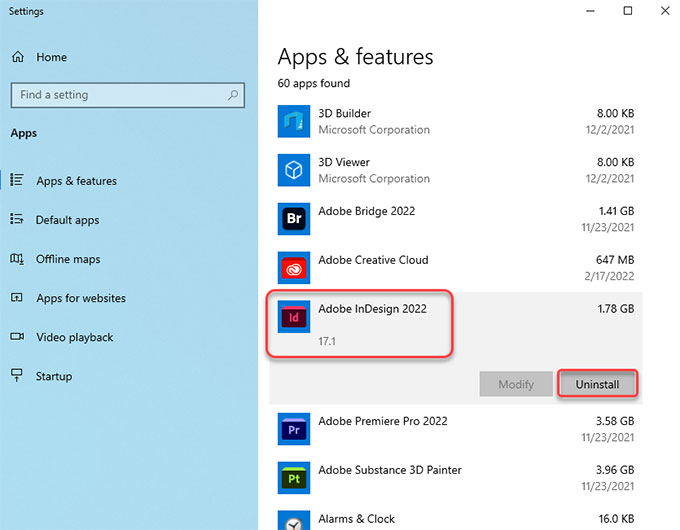Image resolution: width=680 pixels, height=530 pixels.
Task: Click the greyed Modify button
Action: coord(516,384)
